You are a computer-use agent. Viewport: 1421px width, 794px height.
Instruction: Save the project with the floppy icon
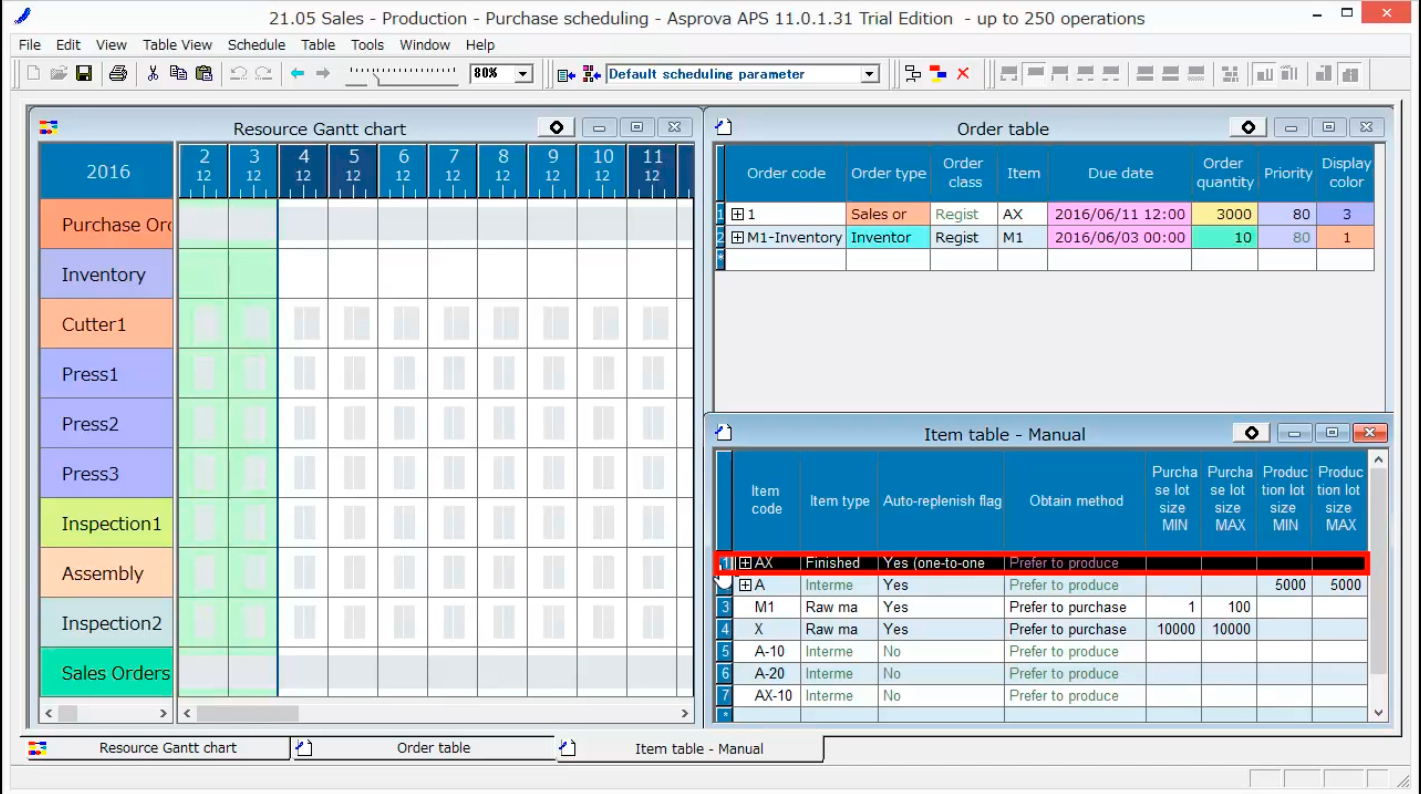(84, 74)
